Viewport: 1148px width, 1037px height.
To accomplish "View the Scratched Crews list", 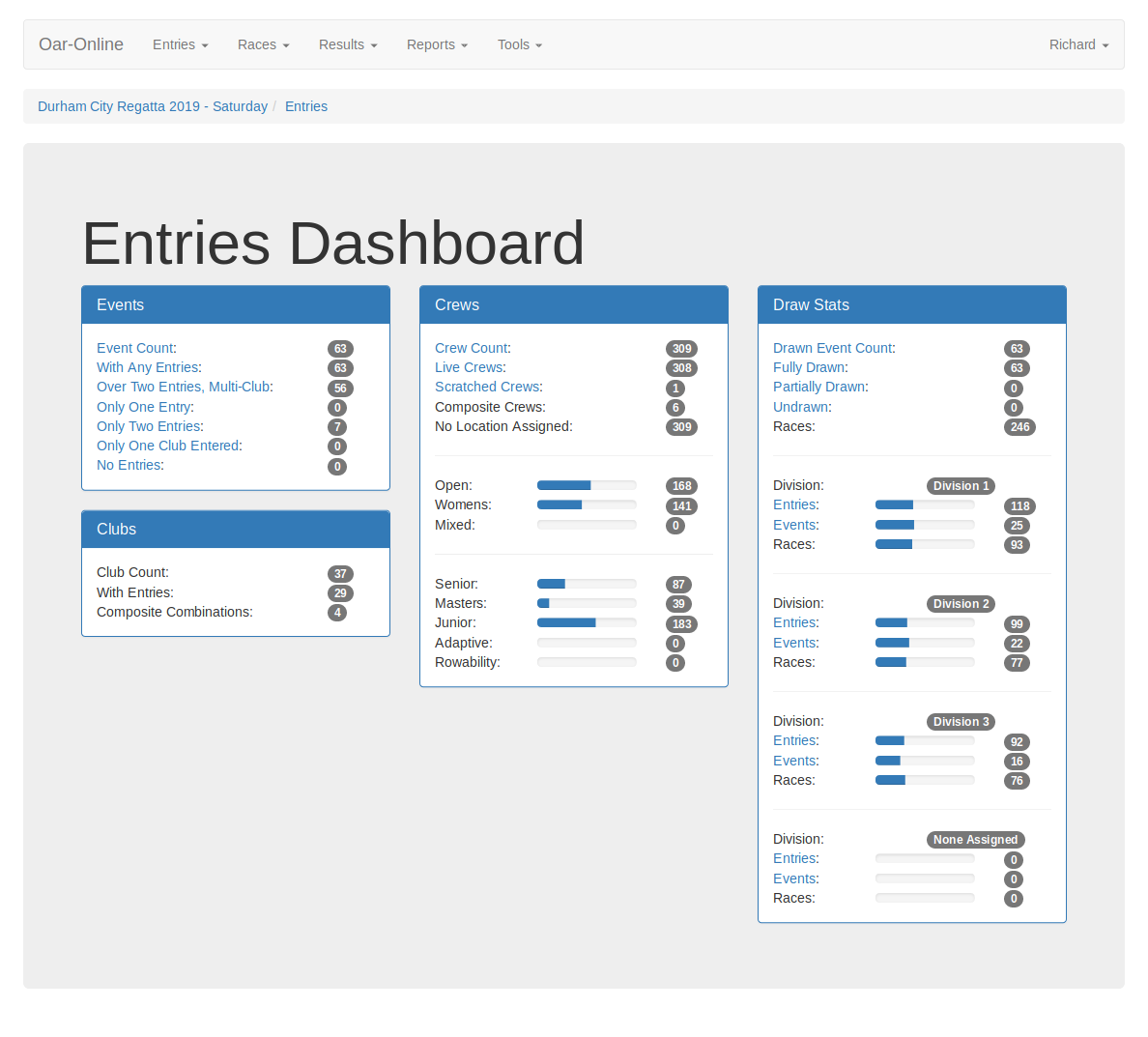I will click(487, 387).
